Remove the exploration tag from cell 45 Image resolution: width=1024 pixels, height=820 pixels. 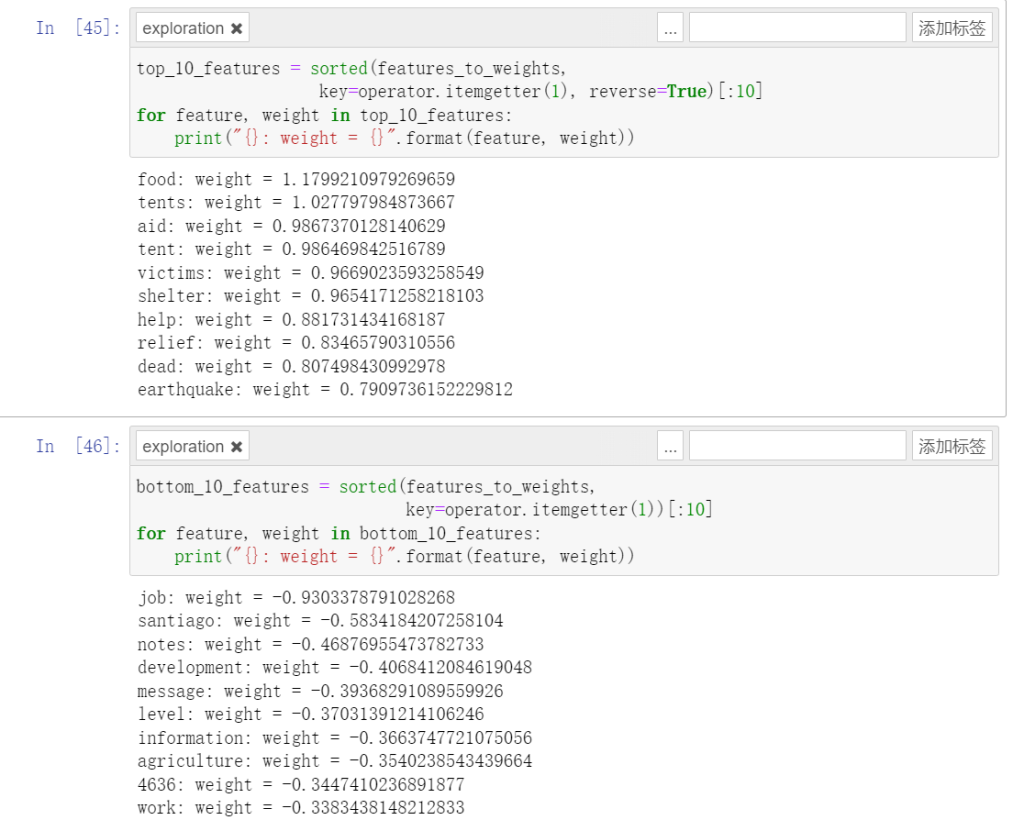[237, 29]
